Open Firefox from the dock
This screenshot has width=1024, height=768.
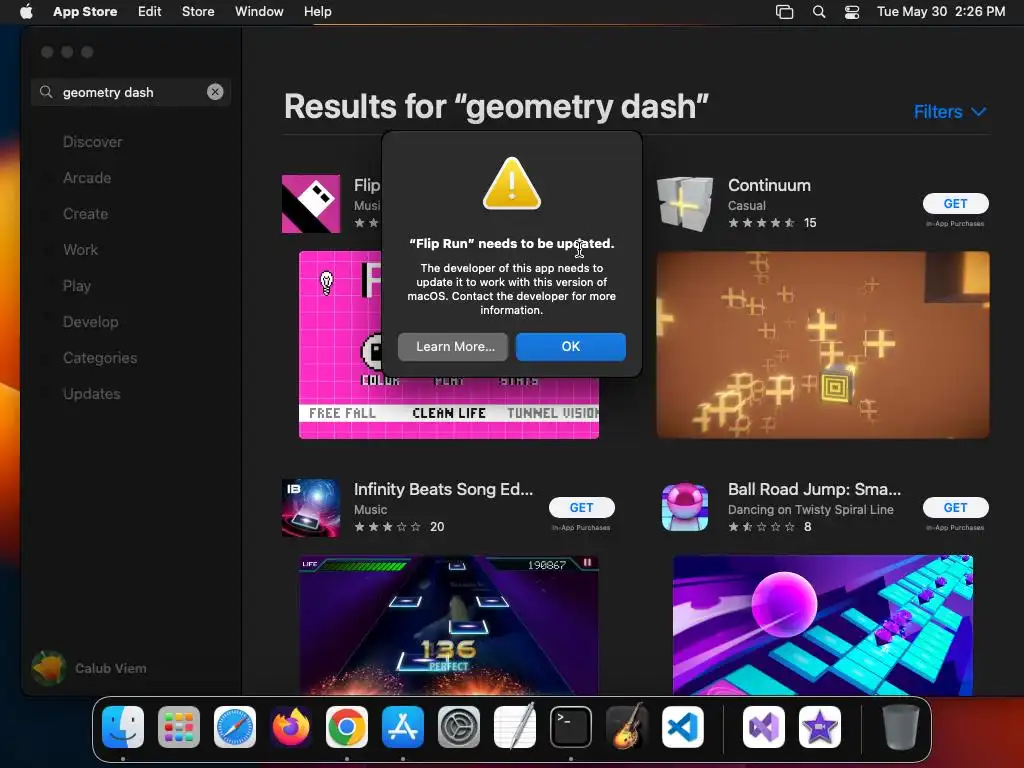point(291,727)
